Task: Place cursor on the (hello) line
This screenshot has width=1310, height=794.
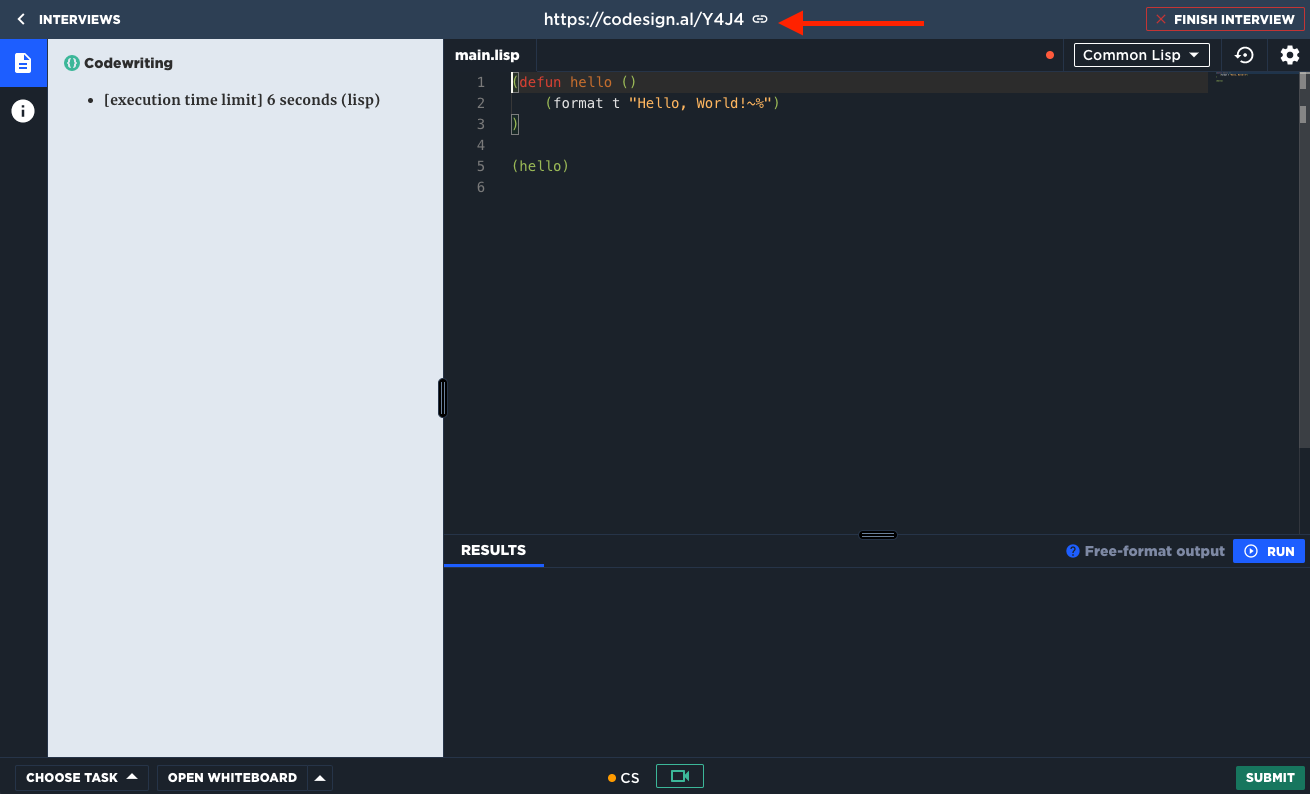Action: [x=540, y=166]
